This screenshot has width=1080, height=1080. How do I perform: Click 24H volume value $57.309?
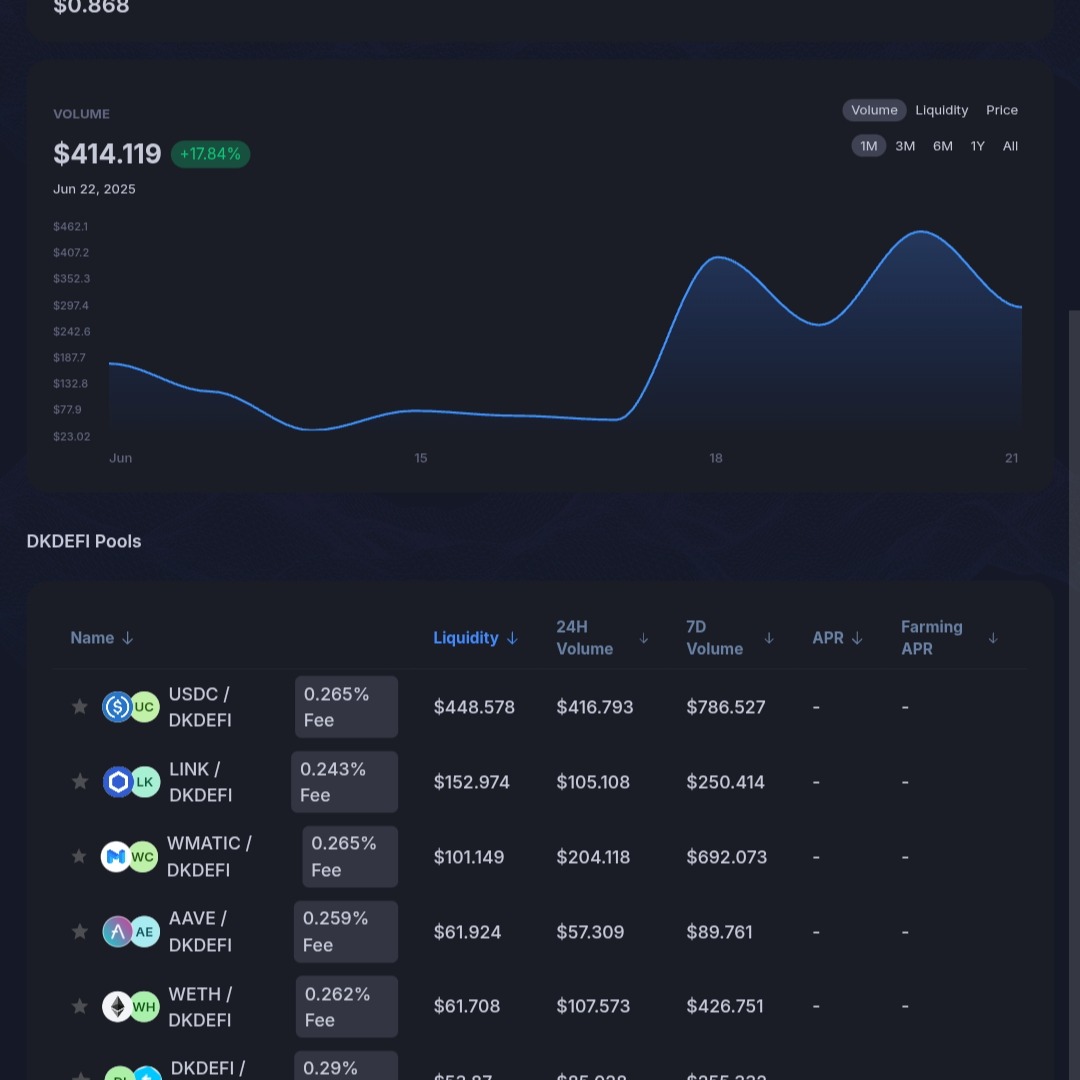(x=590, y=931)
